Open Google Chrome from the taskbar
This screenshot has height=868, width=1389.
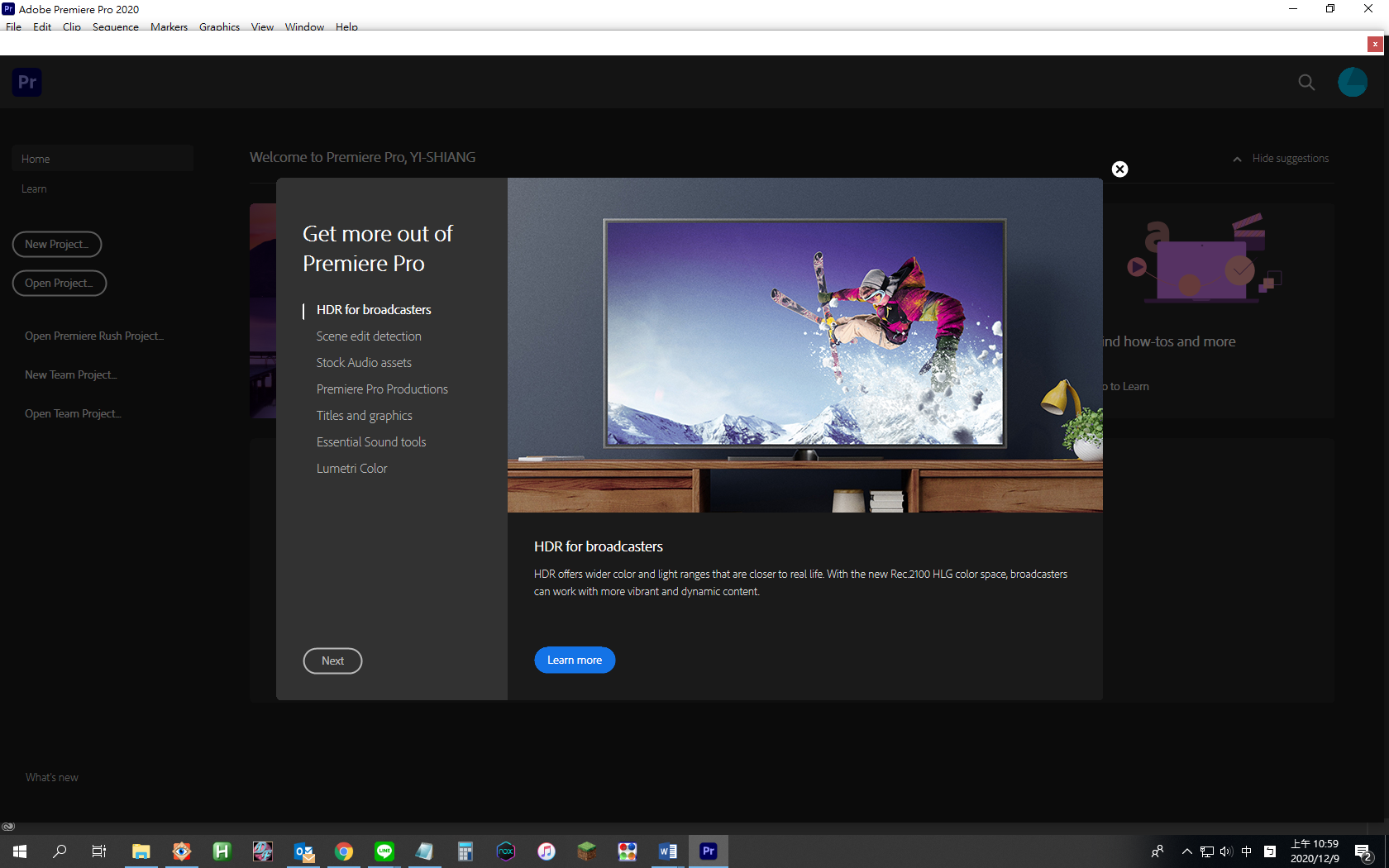pos(344,851)
